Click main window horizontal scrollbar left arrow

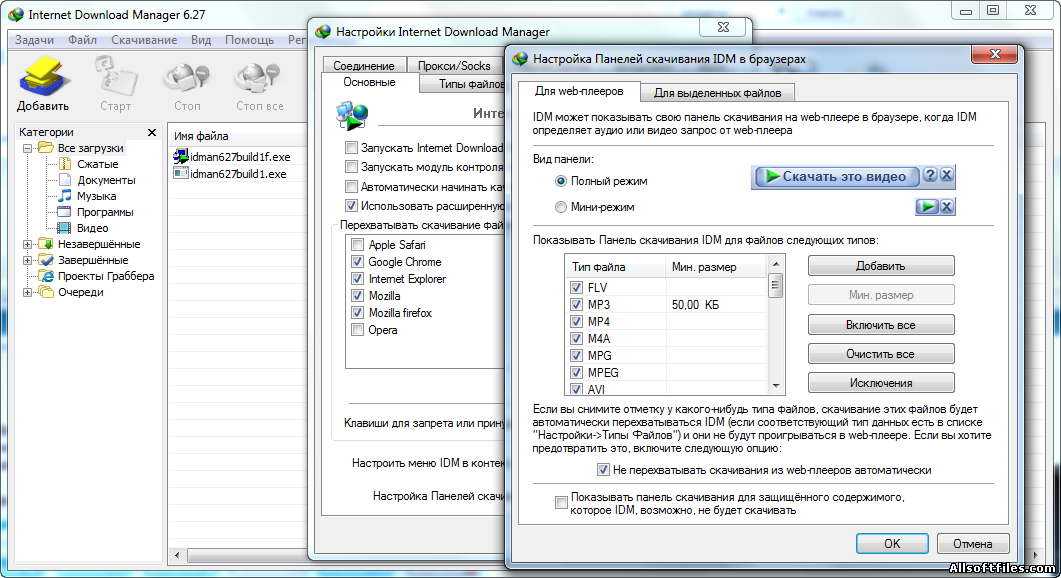pos(177,556)
